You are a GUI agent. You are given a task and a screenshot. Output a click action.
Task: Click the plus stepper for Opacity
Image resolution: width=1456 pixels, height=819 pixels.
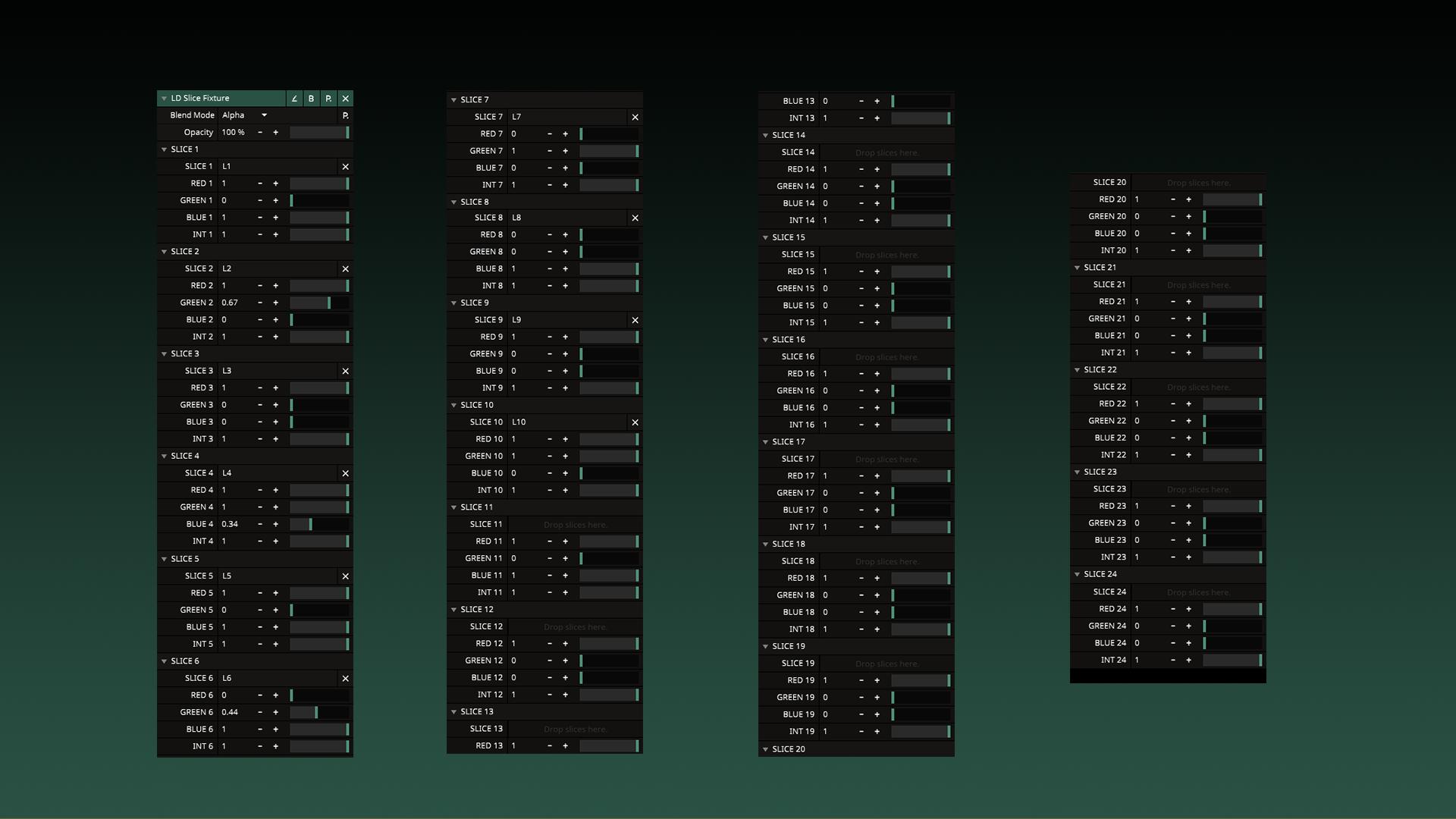pyautogui.click(x=275, y=133)
